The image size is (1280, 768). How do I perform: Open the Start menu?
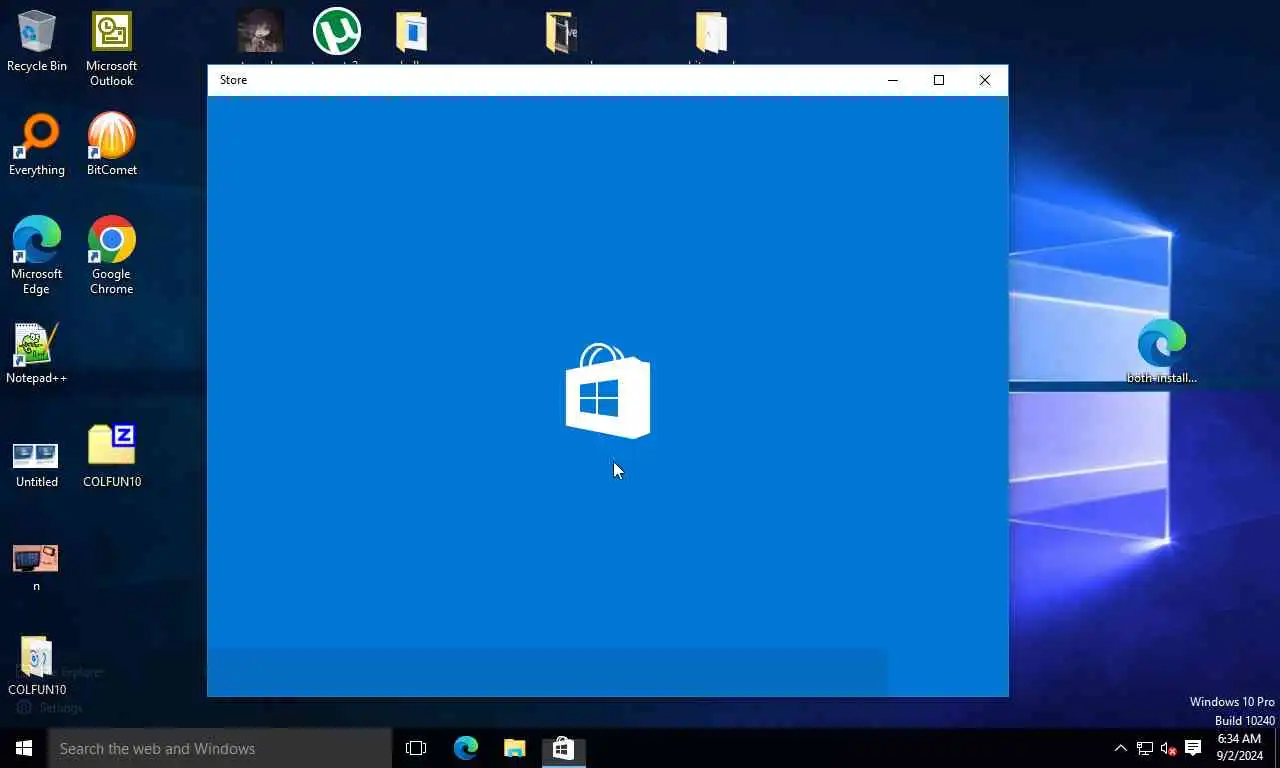click(x=24, y=748)
